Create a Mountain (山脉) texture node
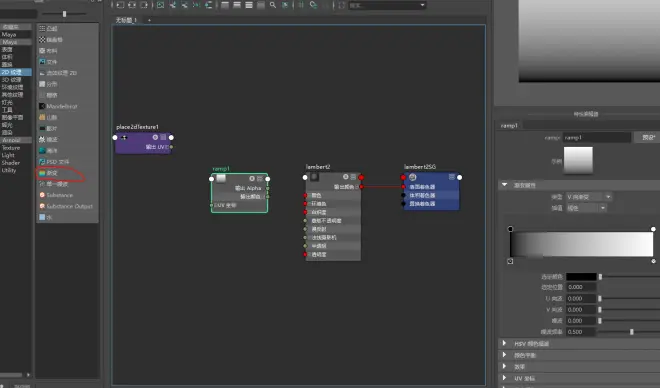660x388 pixels. pos(48,117)
